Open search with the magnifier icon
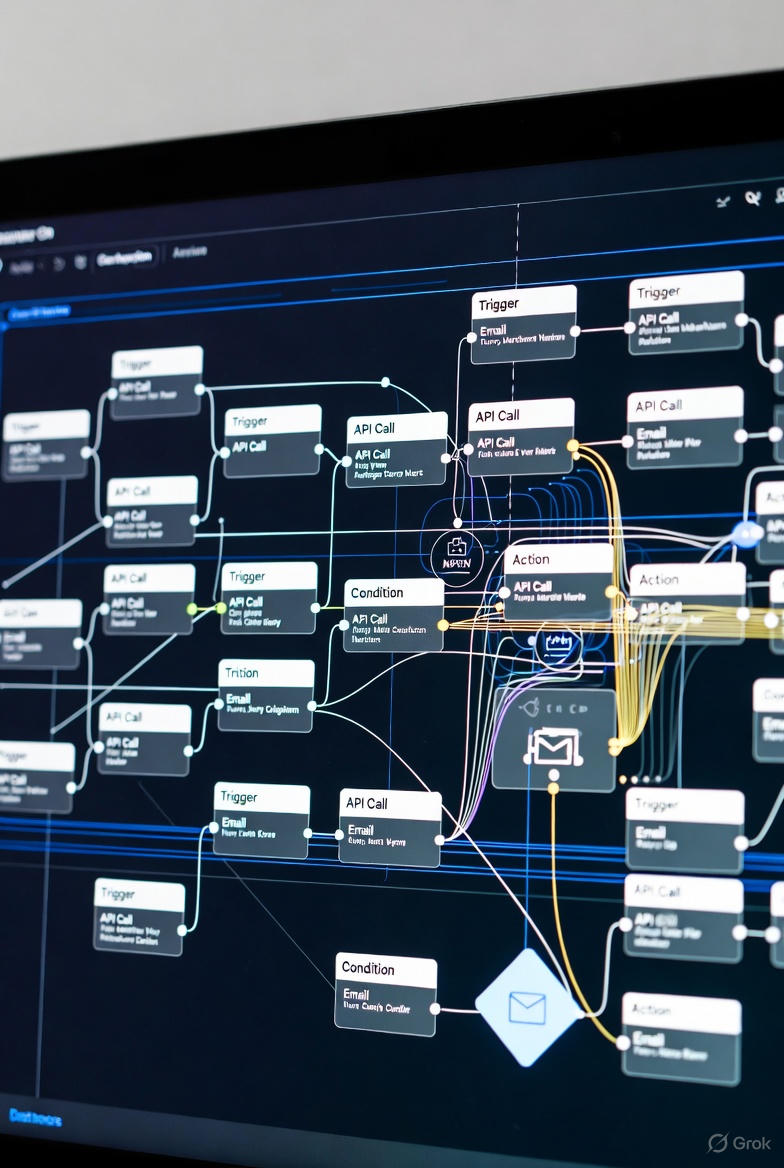The height and width of the screenshot is (1168, 784). [752, 198]
